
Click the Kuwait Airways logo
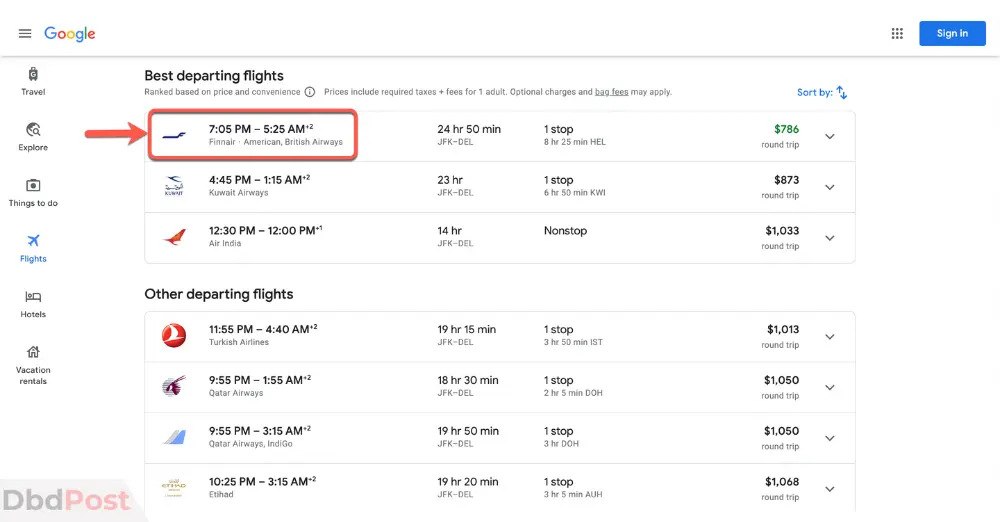click(174, 186)
